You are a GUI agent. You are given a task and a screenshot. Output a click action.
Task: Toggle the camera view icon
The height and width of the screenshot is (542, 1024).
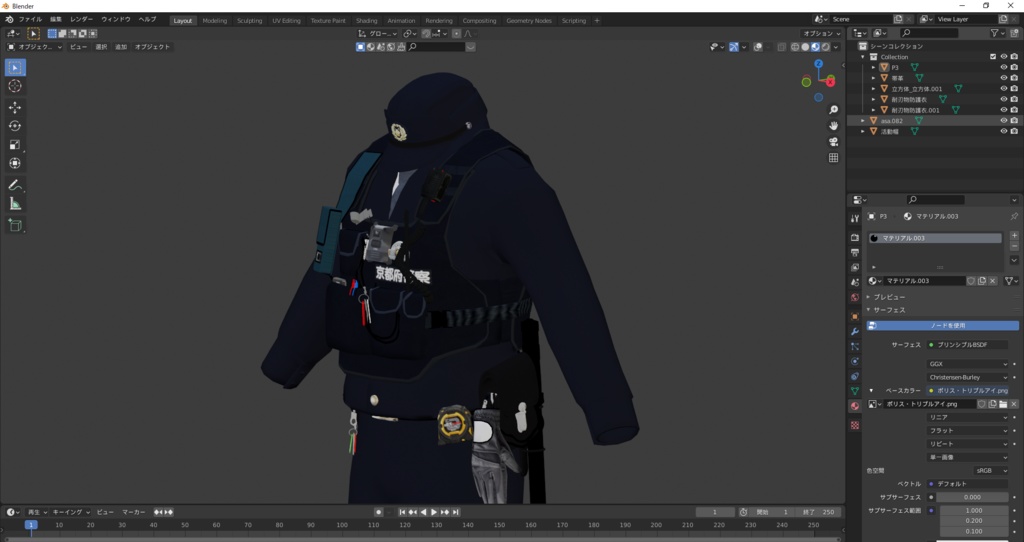833,142
